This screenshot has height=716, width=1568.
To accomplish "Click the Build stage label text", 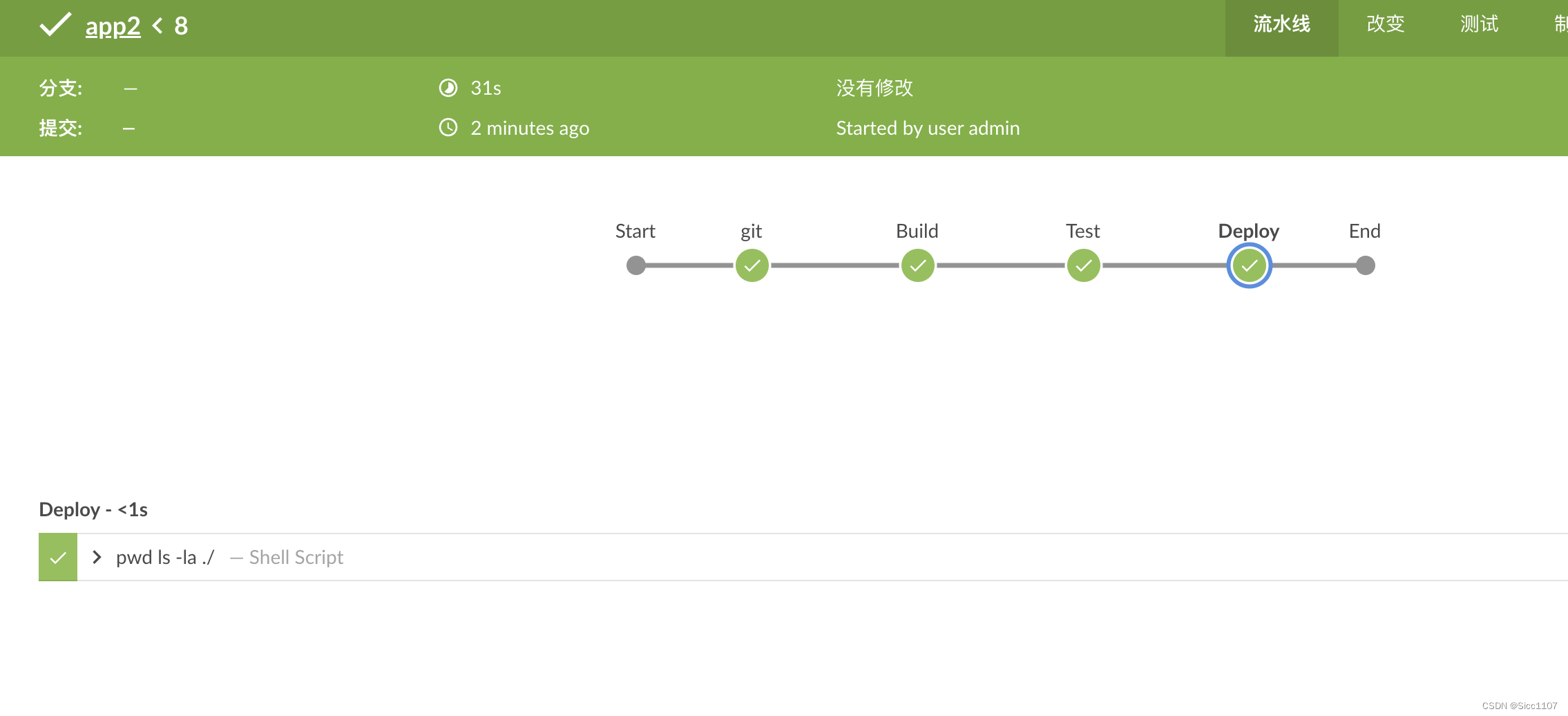I will (x=917, y=231).
